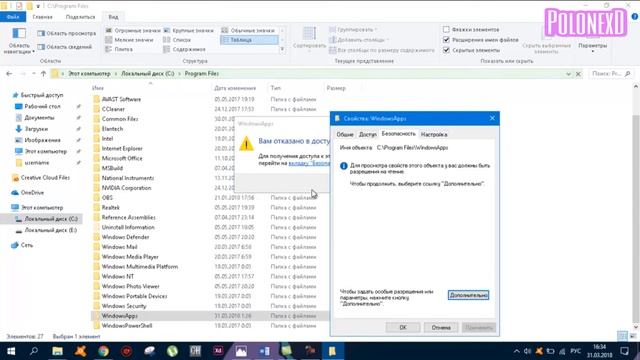640x360 pixels.
Task: Choose Список layout
Action: click(177, 40)
